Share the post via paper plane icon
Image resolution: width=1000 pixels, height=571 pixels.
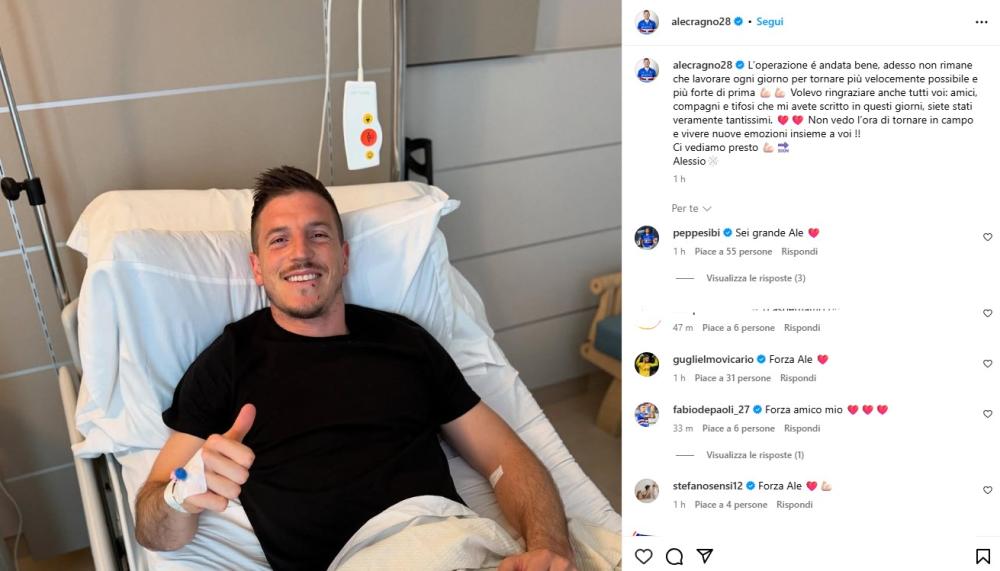tap(705, 556)
